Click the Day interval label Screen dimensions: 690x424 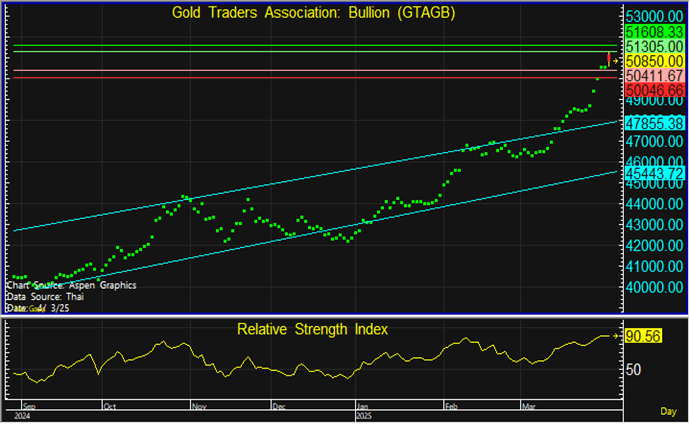[667, 411]
